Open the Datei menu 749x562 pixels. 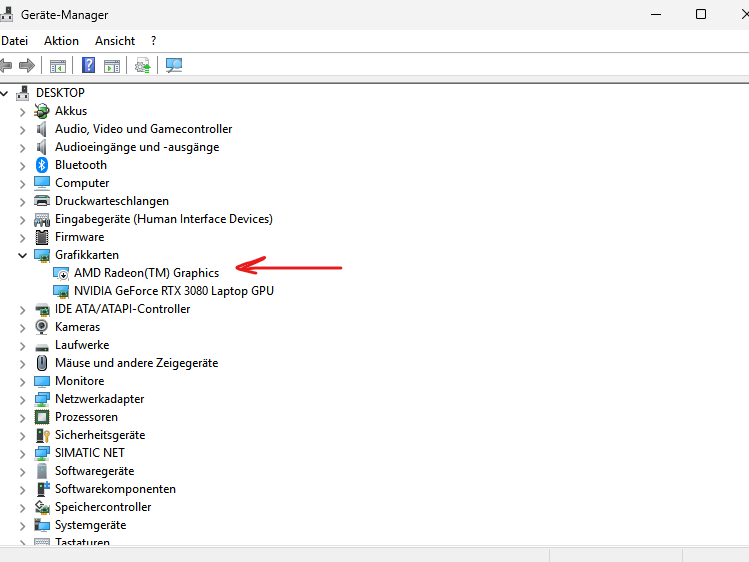point(14,41)
